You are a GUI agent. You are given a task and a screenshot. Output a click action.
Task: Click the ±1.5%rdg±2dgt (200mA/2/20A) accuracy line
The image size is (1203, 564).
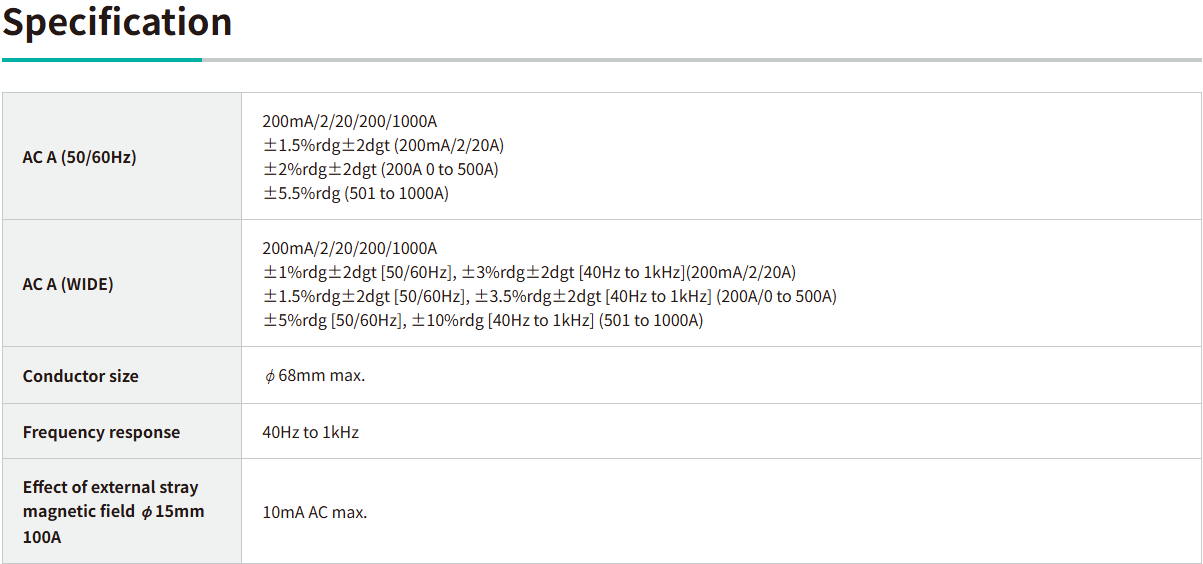(383, 145)
